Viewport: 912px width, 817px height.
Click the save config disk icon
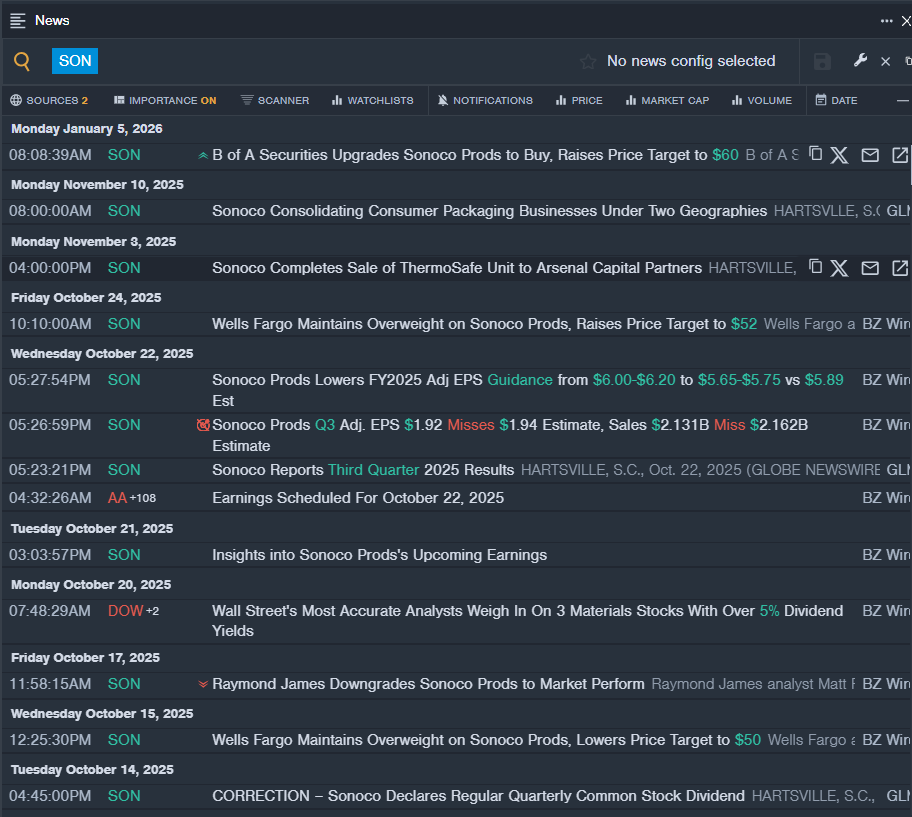[x=822, y=62]
